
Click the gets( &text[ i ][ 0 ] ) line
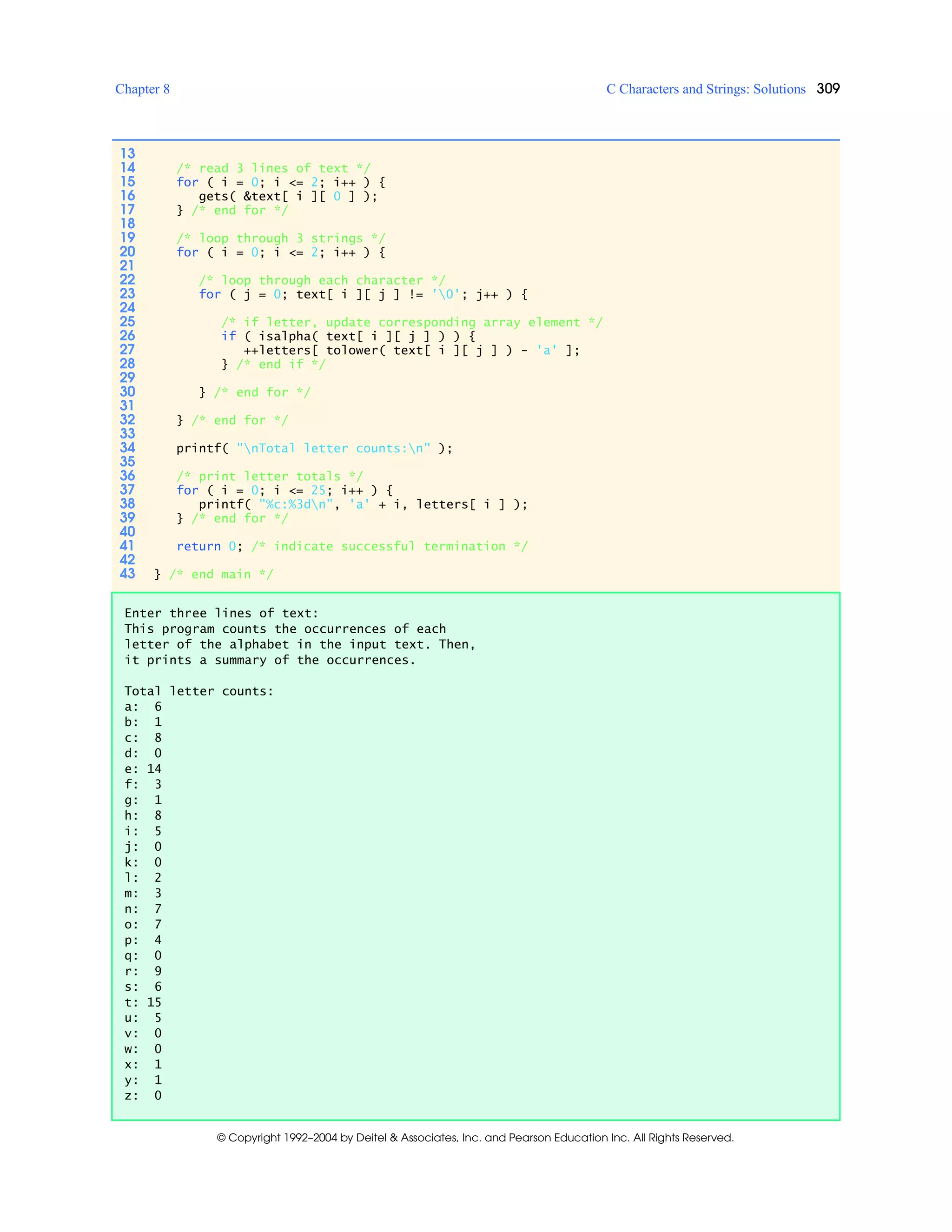click(x=288, y=196)
